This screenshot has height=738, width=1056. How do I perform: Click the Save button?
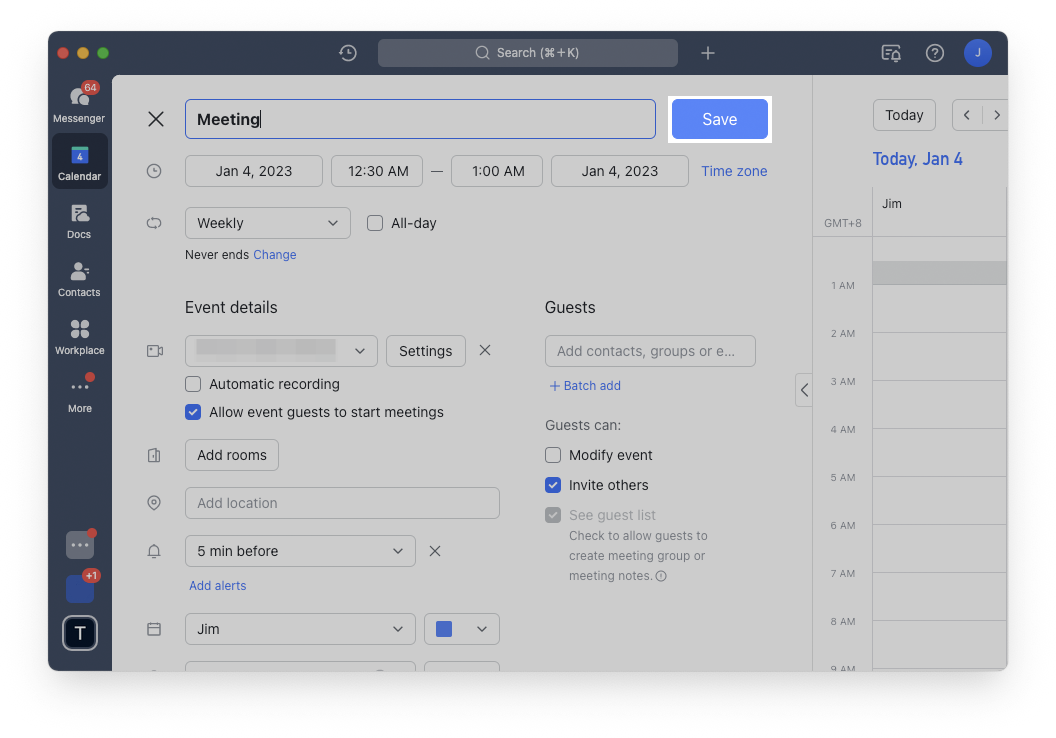click(x=719, y=119)
